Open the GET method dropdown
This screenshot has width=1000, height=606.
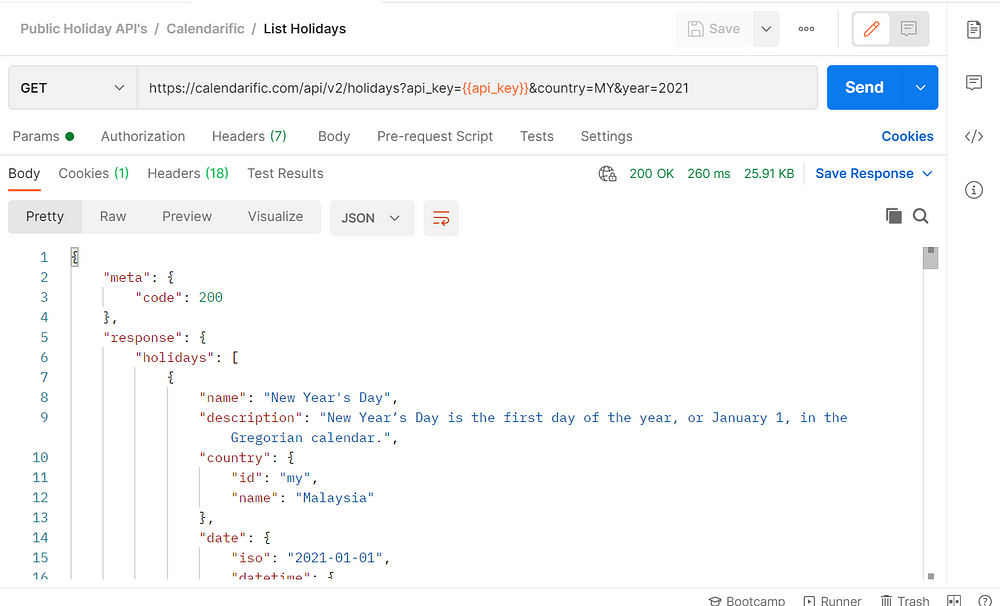click(x=73, y=88)
